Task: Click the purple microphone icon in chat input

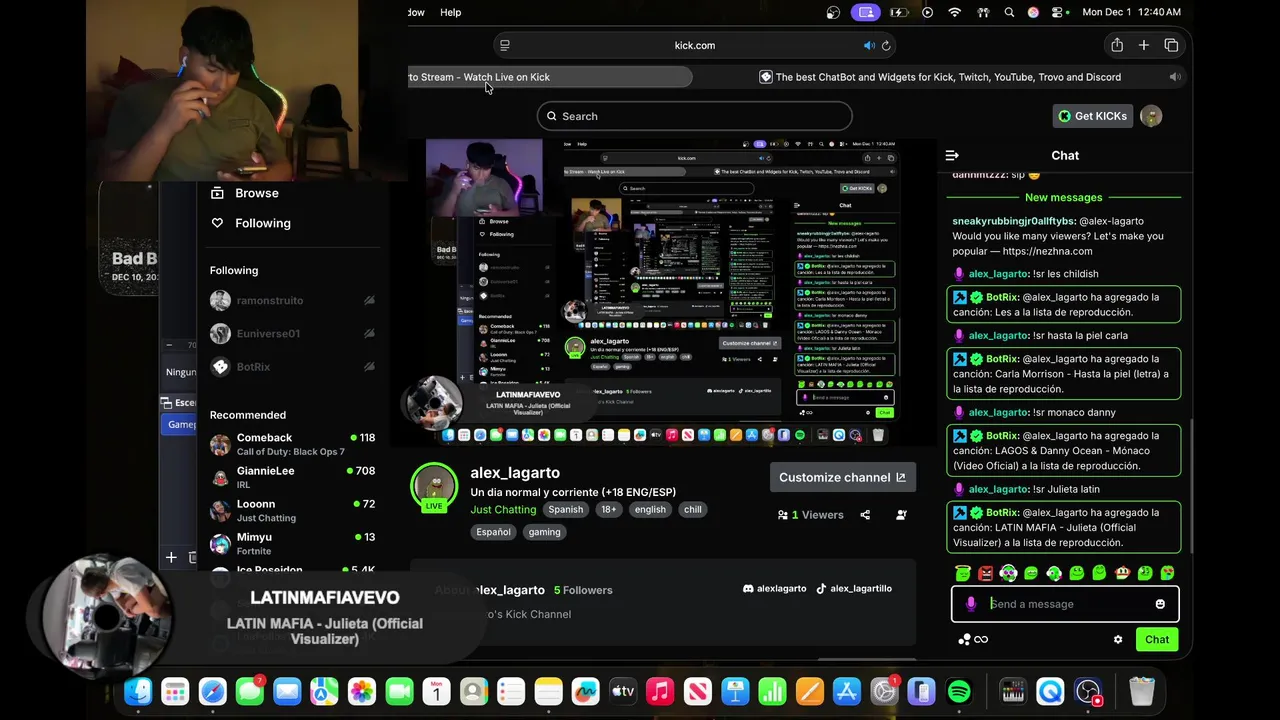Action: coord(970,604)
